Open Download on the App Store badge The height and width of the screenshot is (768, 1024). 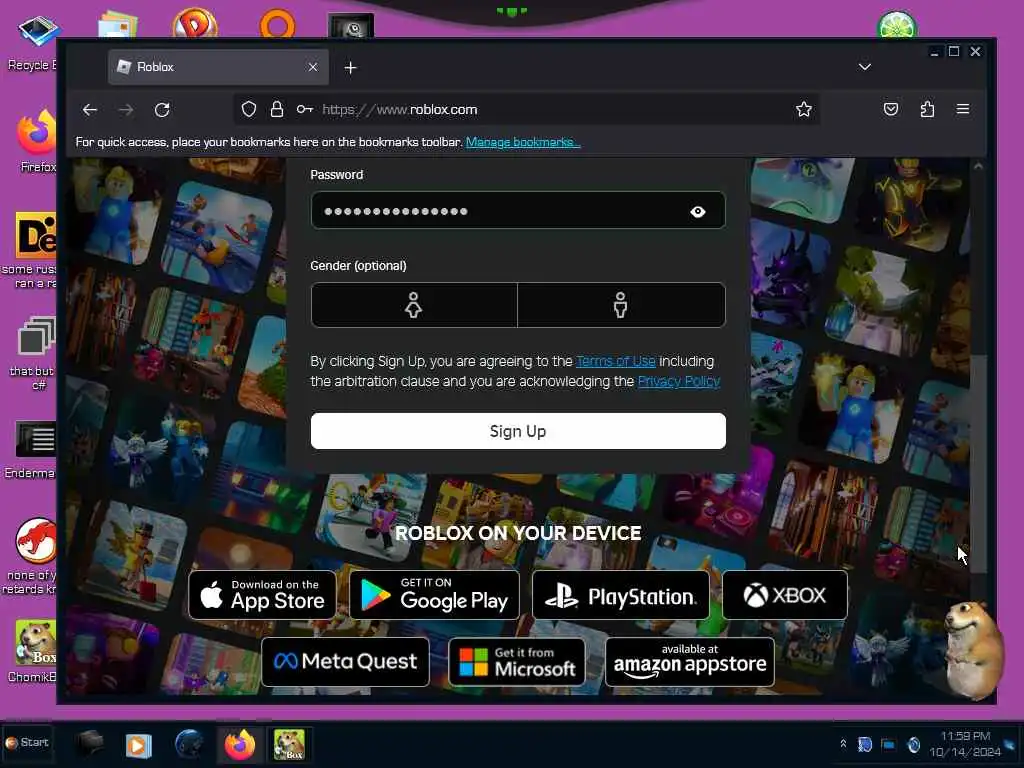click(262, 595)
